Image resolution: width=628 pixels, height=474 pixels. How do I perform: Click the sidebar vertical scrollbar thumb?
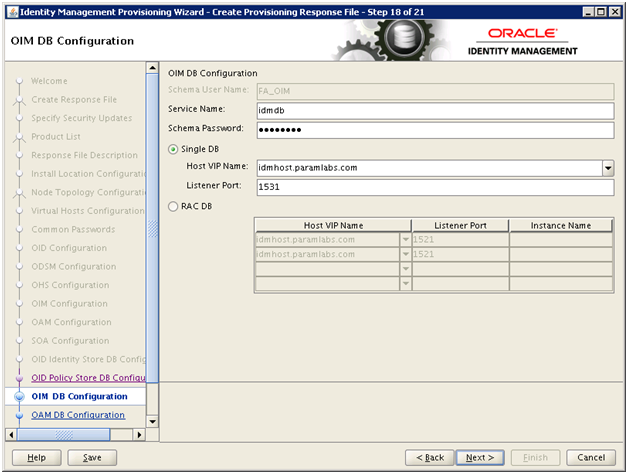click(153, 228)
